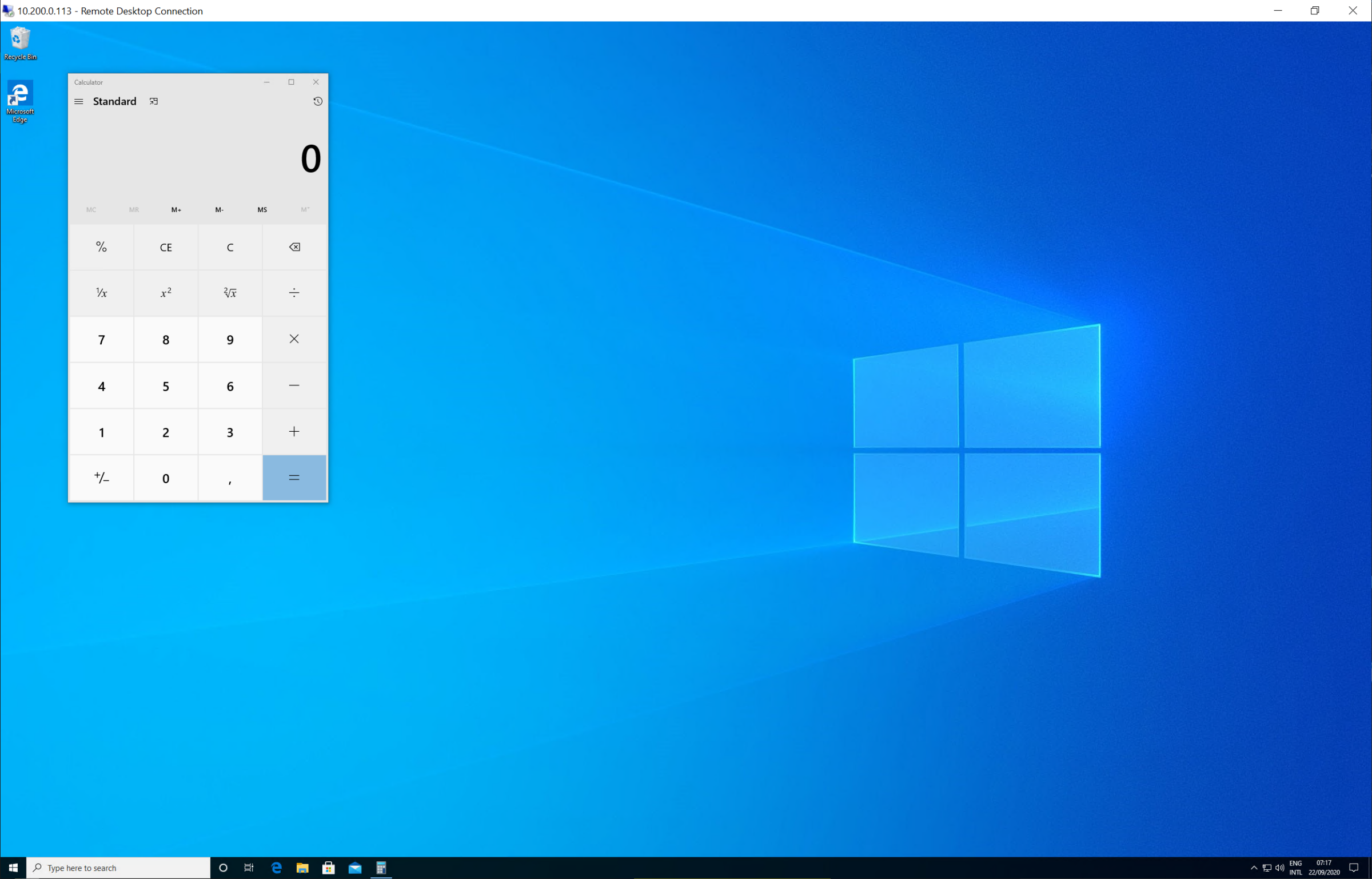Image resolution: width=1372 pixels, height=879 pixels.
Task: Click the taskbar search input box
Action: (119, 868)
